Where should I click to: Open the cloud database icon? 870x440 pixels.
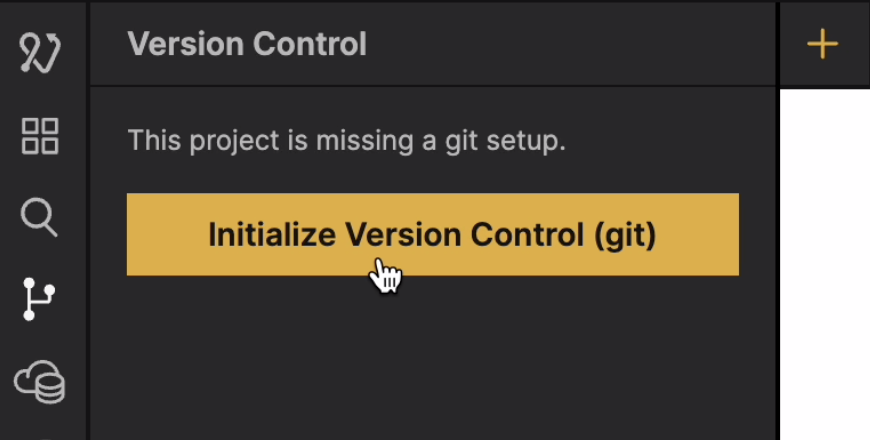40,382
